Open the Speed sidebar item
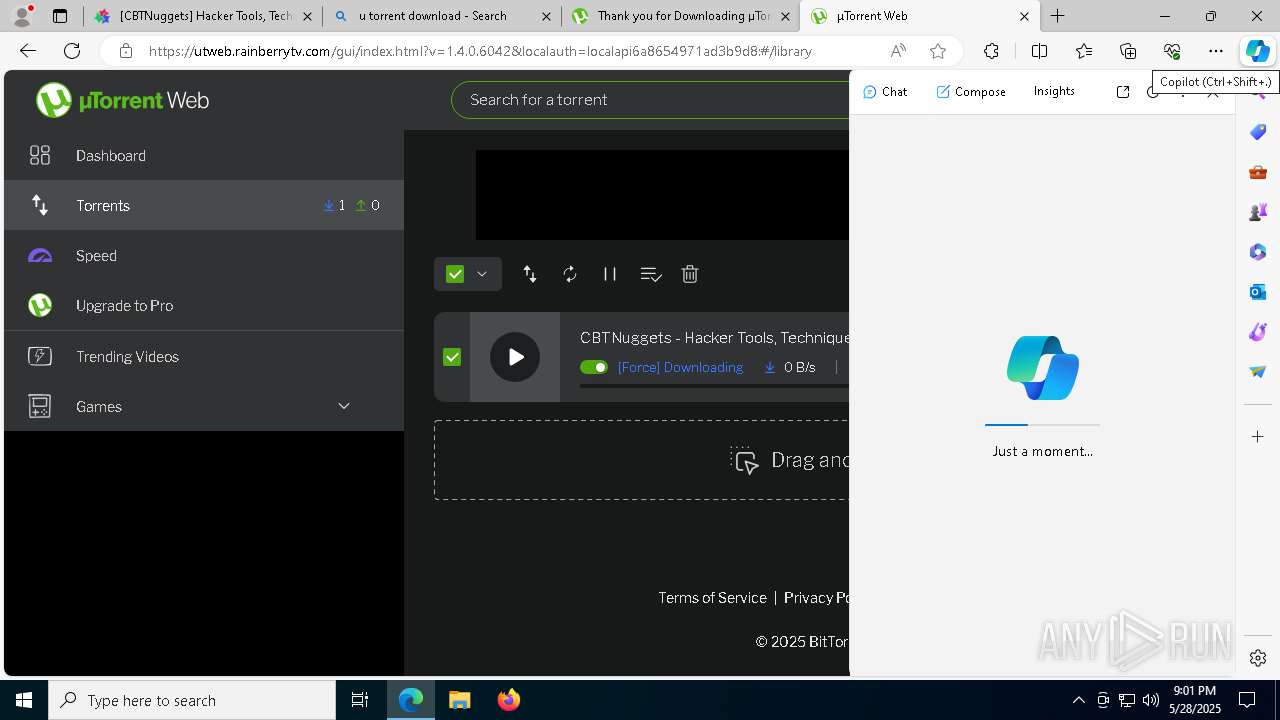This screenshot has height=720, width=1280. pos(204,255)
